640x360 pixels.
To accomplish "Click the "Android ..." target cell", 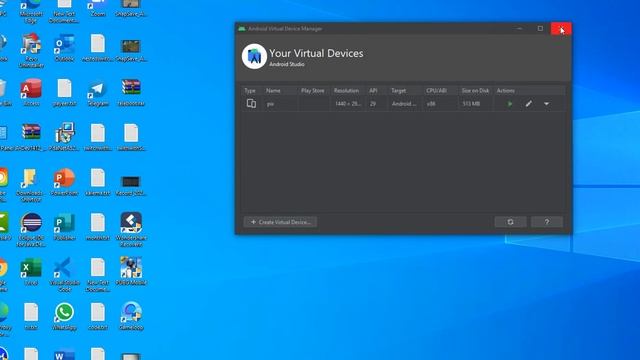I will coord(404,104).
